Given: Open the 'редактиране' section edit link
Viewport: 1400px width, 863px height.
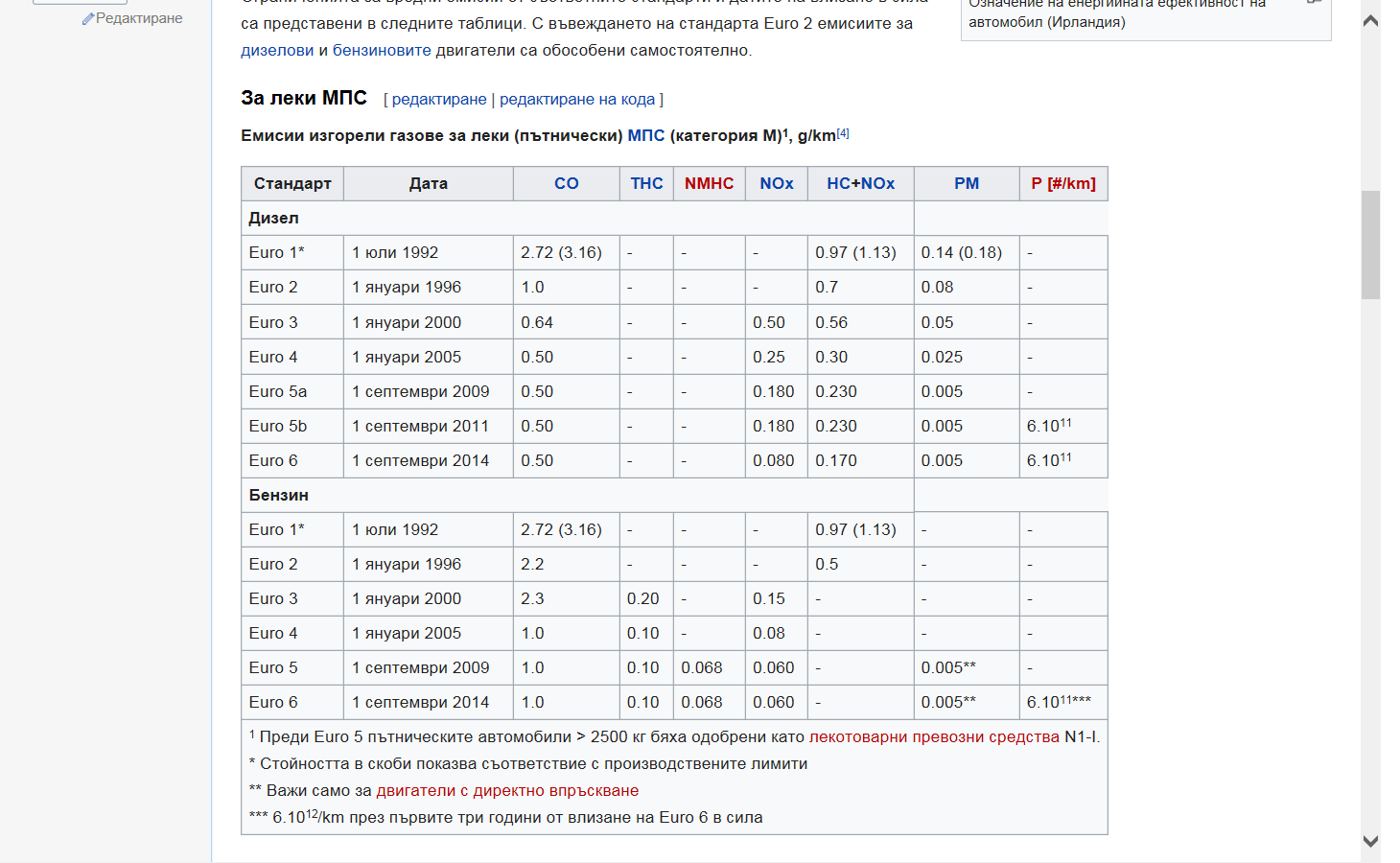Looking at the screenshot, I should 439,99.
